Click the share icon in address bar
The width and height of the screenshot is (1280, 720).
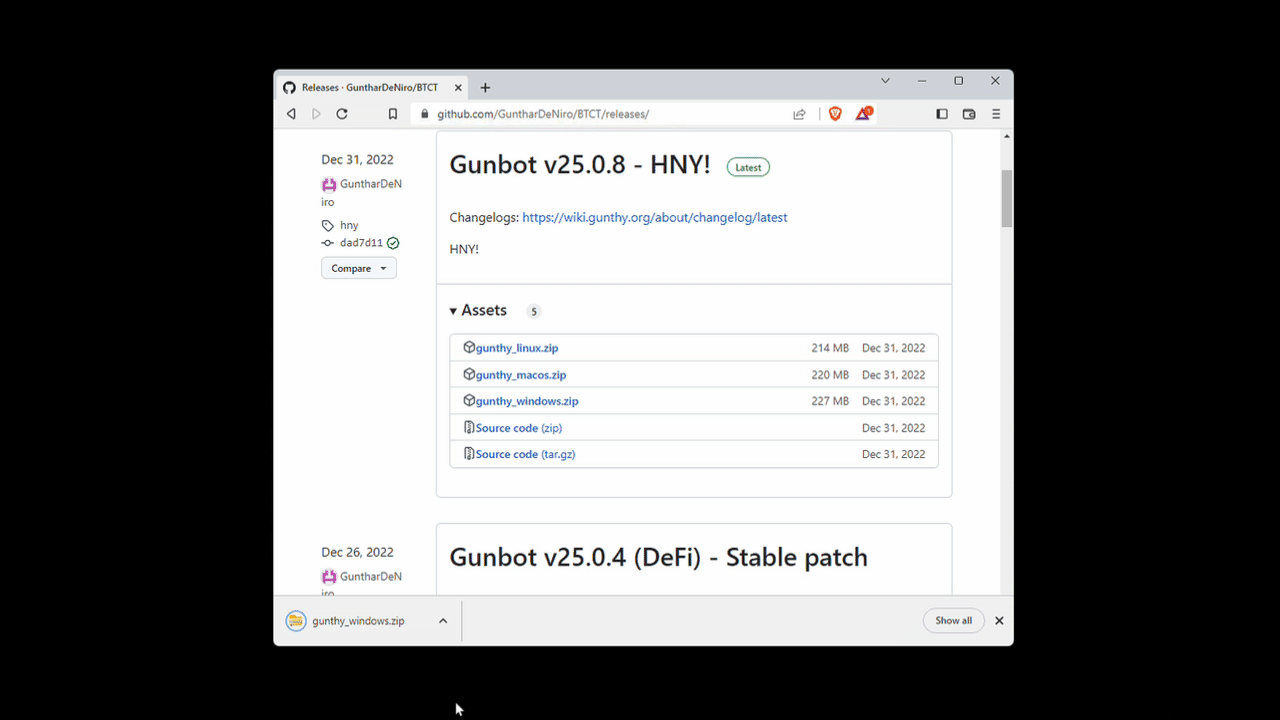click(x=799, y=114)
